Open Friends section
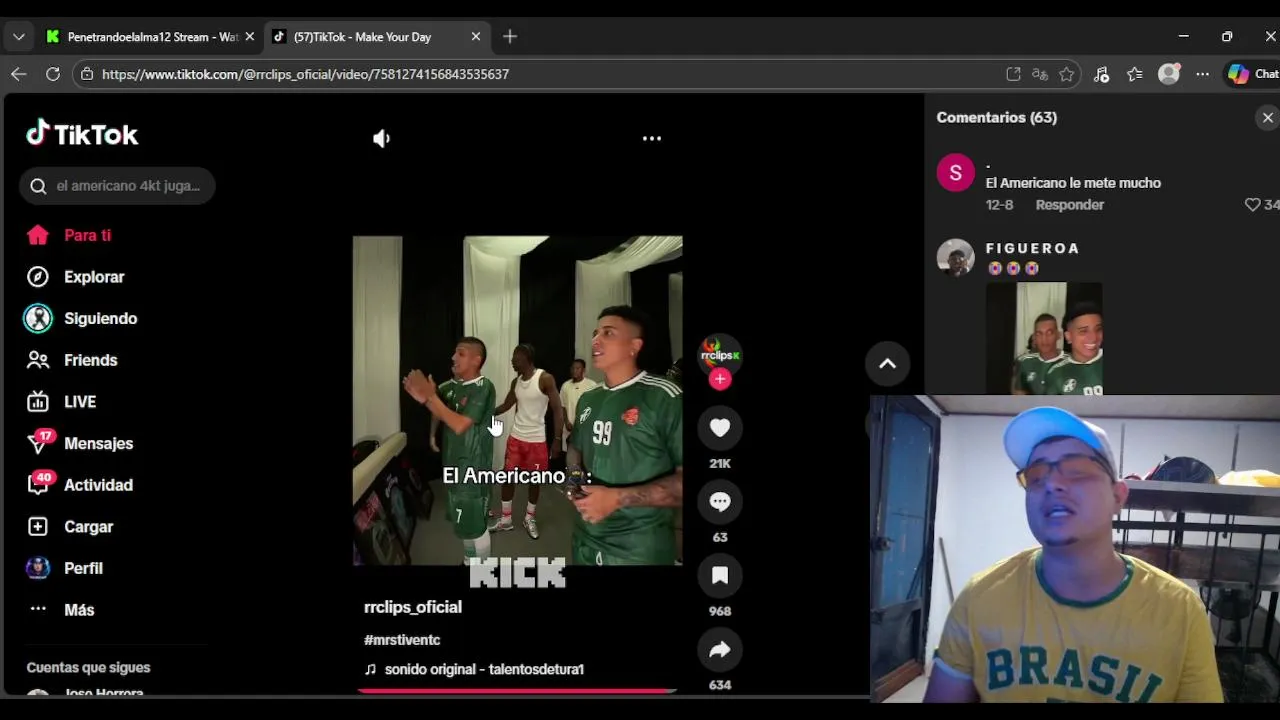 point(71,360)
